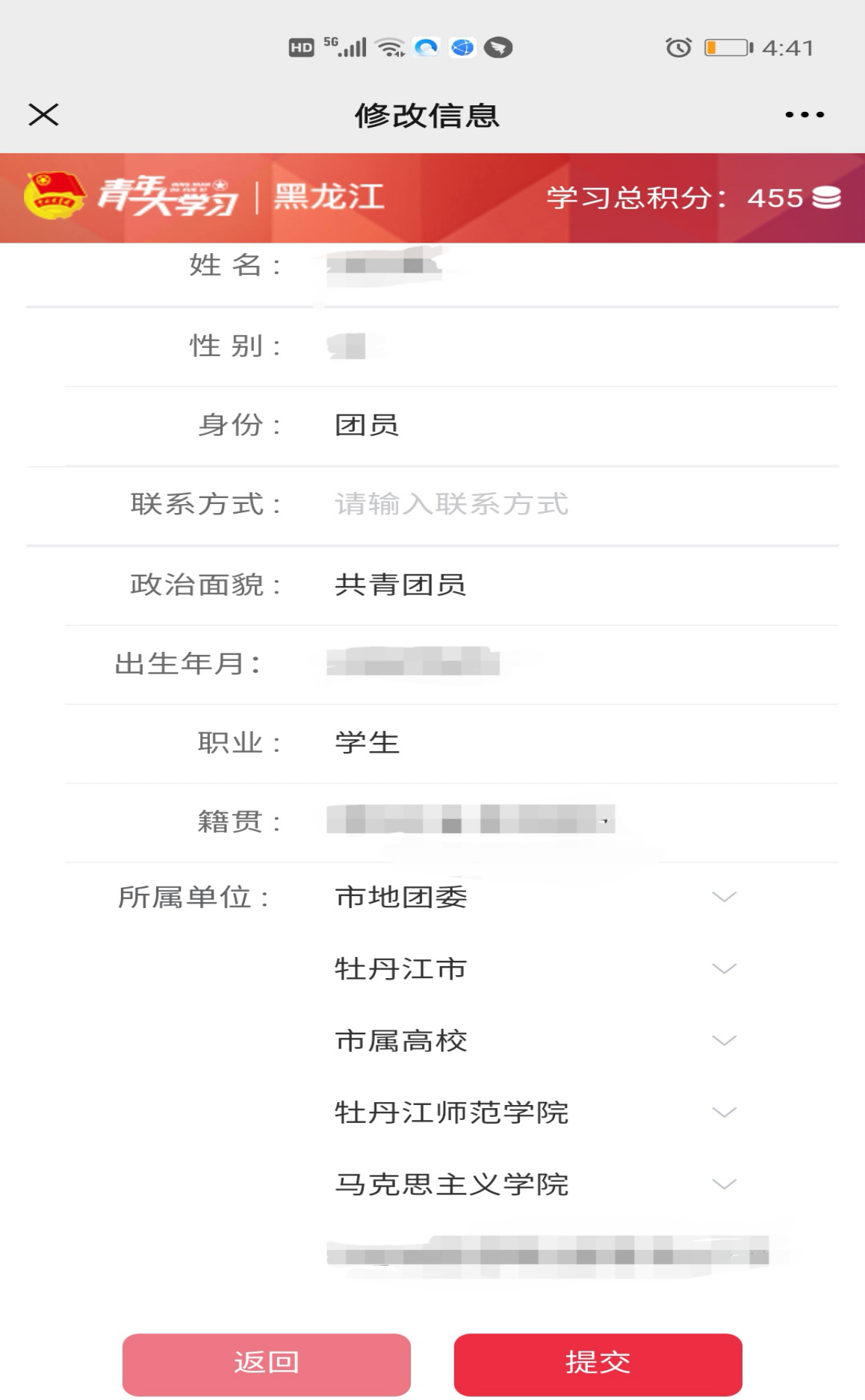Expand the 牡丹江市 dropdown
The image size is (865, 1400).
[536, 968]
